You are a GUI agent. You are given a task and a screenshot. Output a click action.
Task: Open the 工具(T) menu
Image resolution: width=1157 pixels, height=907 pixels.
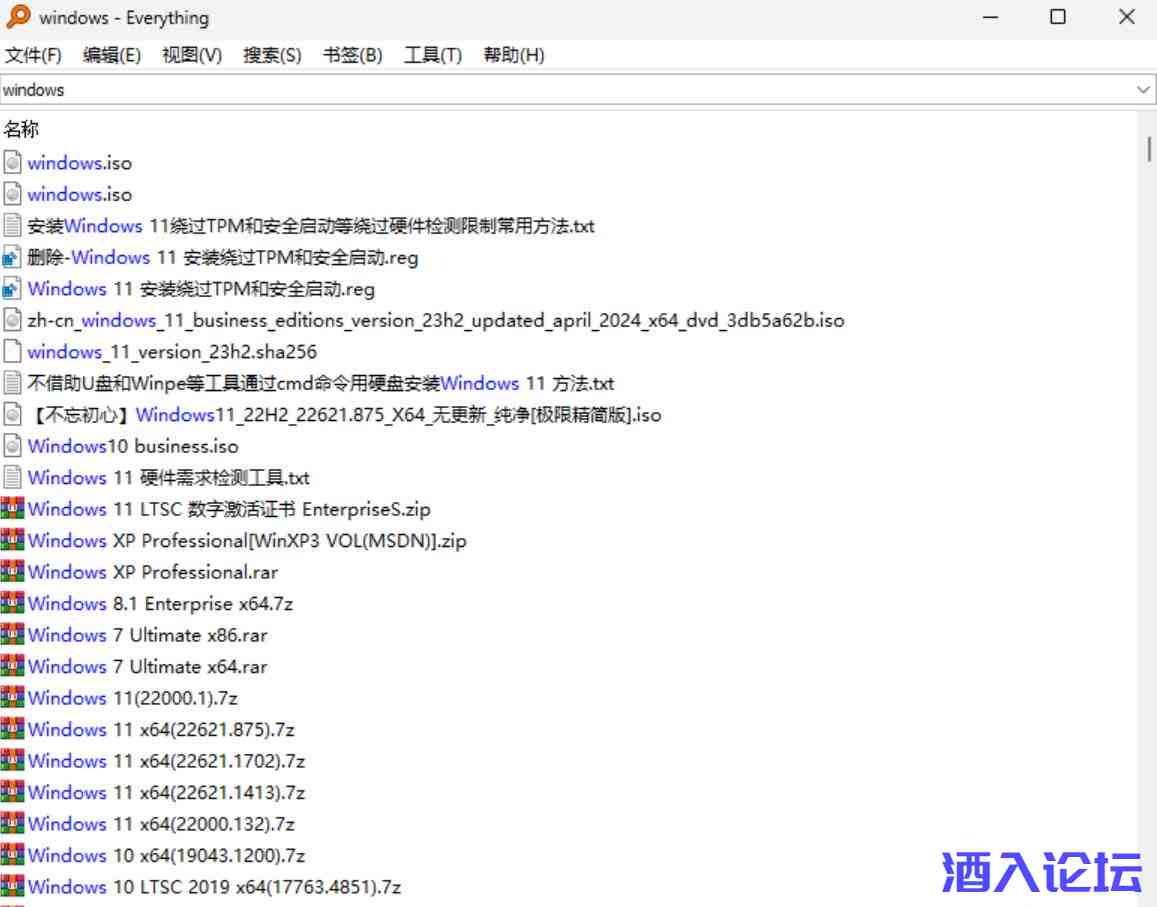[432, 55]
